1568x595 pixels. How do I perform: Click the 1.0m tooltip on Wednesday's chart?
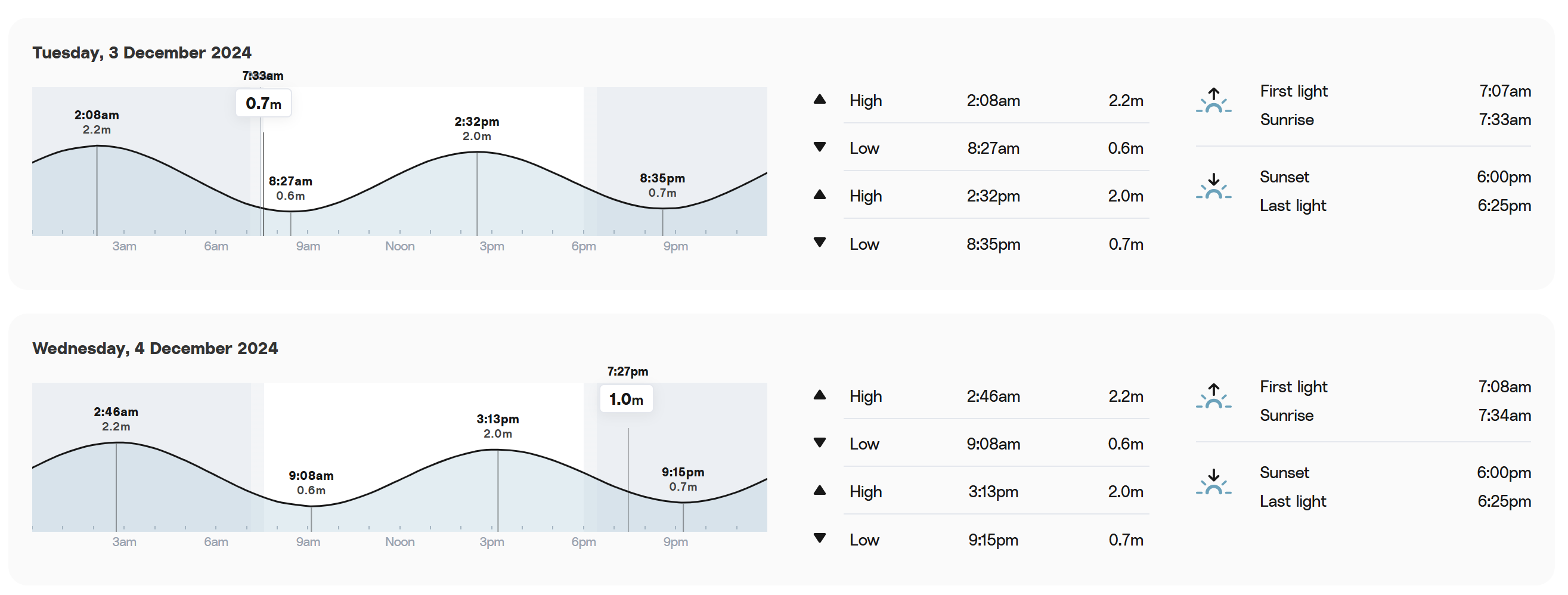tap(626, 399)
